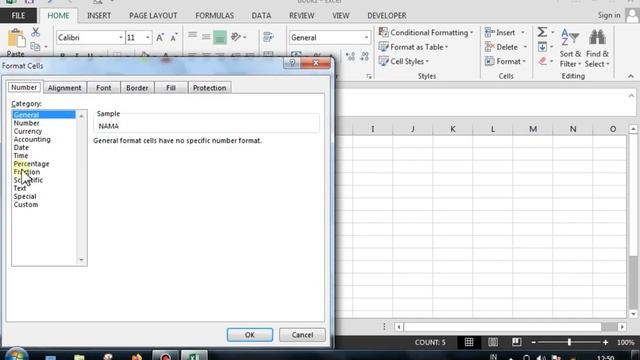Open the font name dropdown showing Calibri
This screenshot has height=360, width=640.
point(120,38)
